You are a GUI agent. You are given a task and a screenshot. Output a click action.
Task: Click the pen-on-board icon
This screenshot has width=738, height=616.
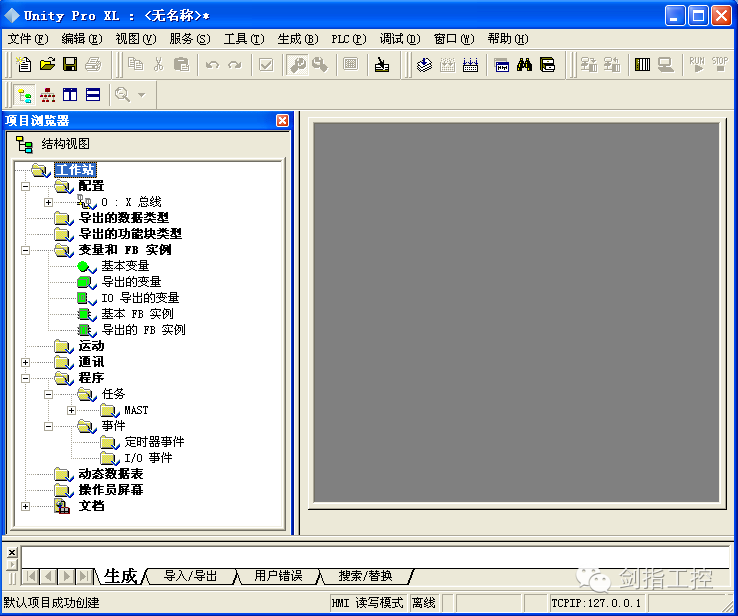382,64
